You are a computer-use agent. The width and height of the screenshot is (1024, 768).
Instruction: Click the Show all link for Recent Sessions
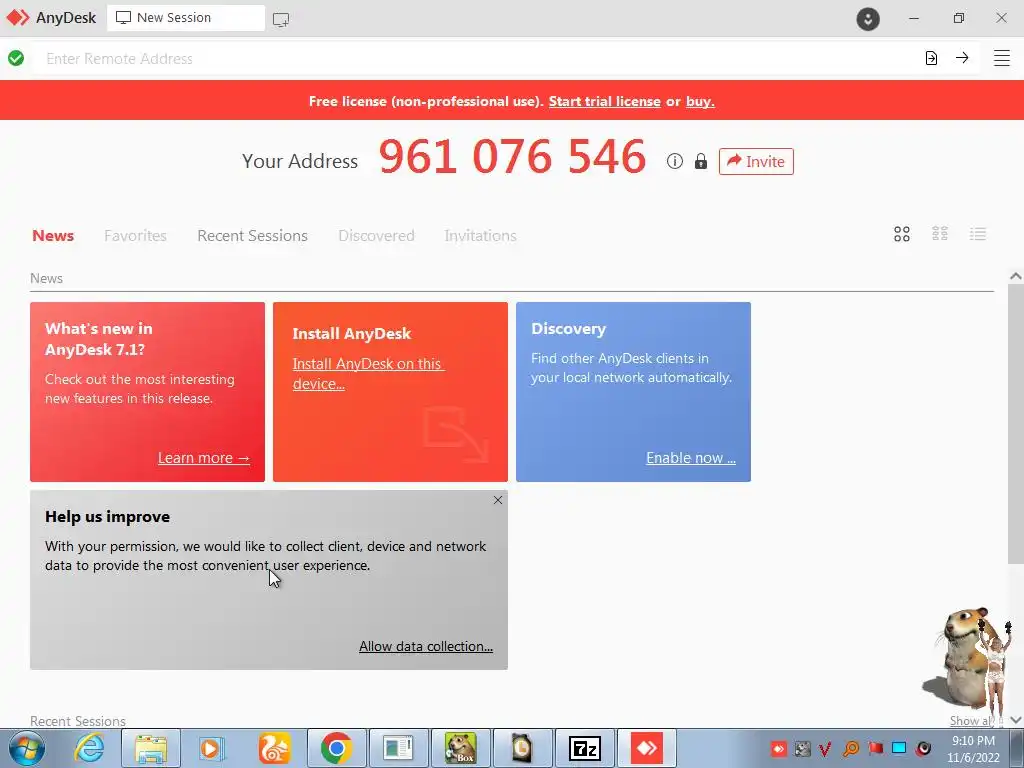(x=972, y=720)
